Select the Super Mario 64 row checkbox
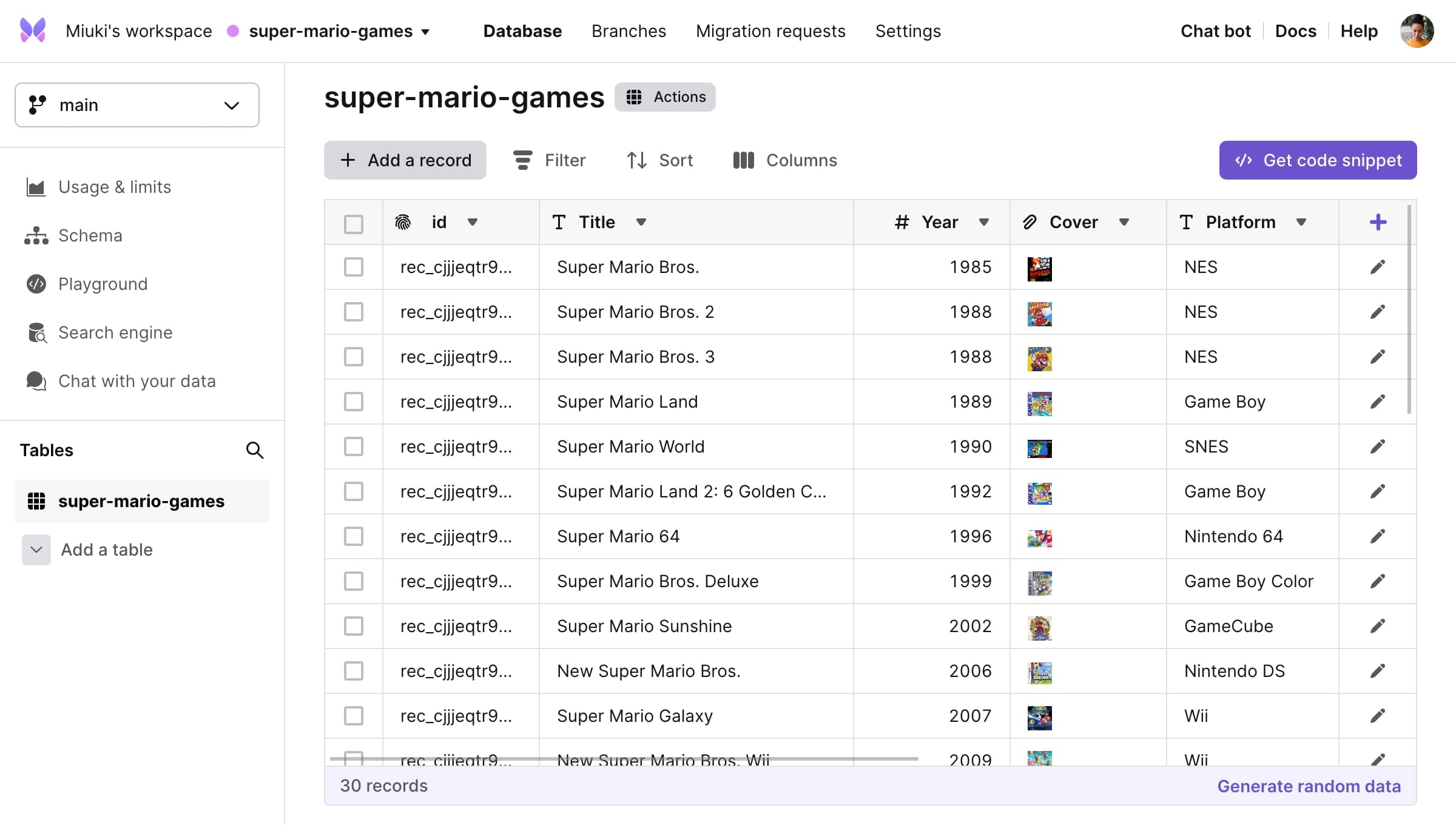The width and height of the screenshot is (1456, 825). coord(354,536)
